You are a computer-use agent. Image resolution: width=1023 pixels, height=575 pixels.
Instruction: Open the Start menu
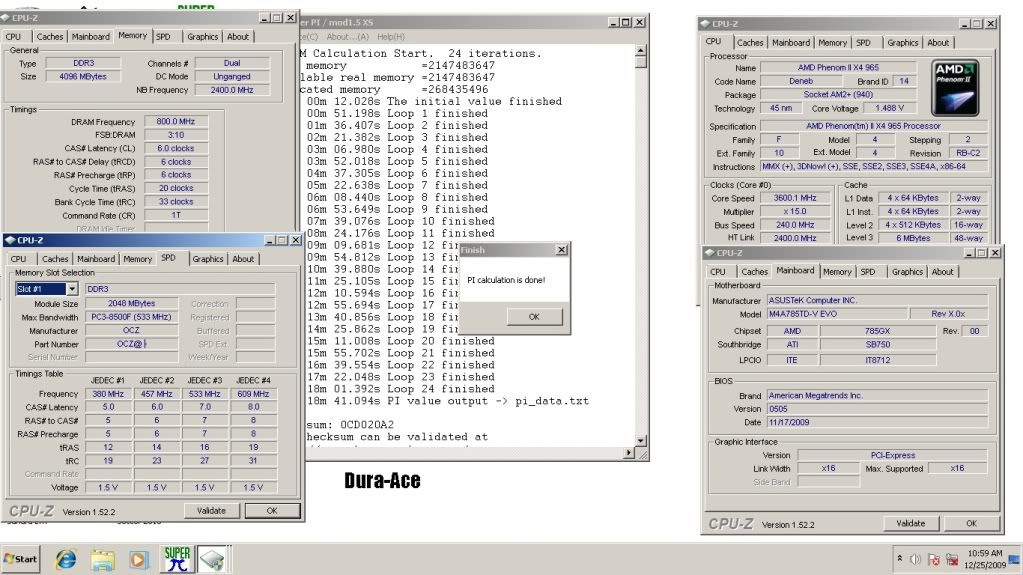point(21,559)
